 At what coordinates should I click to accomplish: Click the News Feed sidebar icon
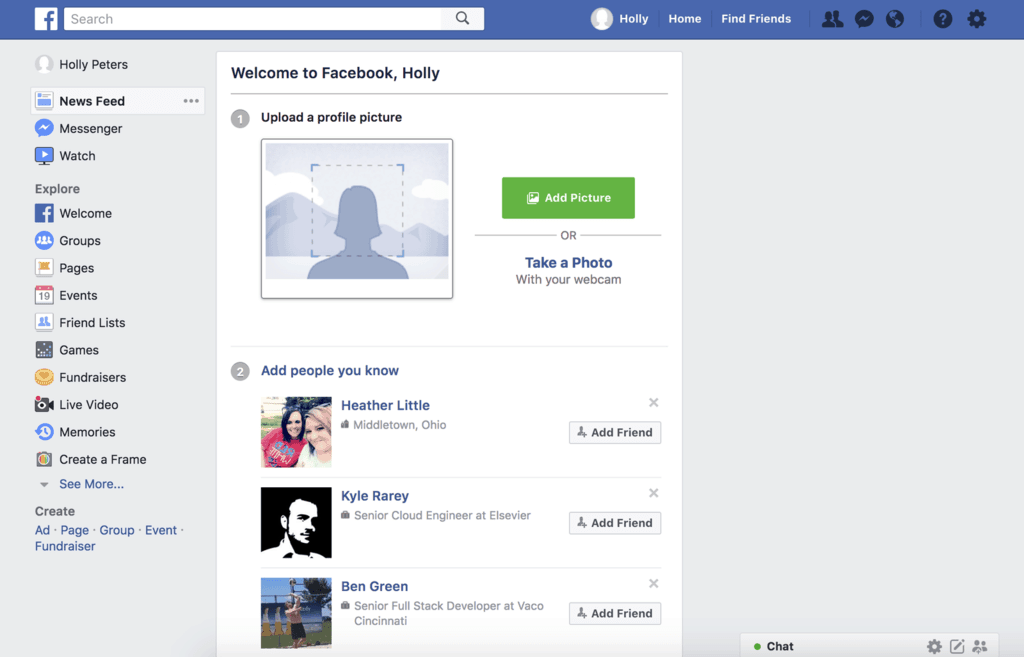click(x=44, y=101)
